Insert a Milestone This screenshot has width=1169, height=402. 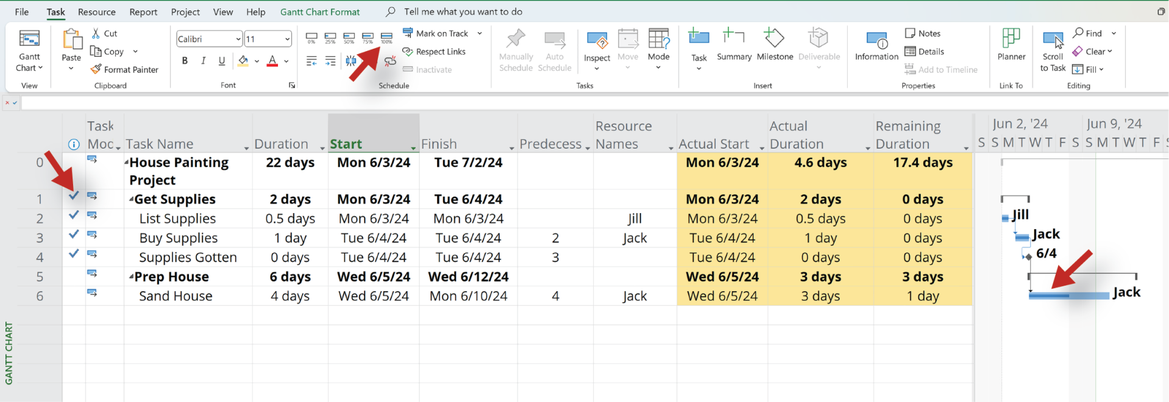(775, 46)
